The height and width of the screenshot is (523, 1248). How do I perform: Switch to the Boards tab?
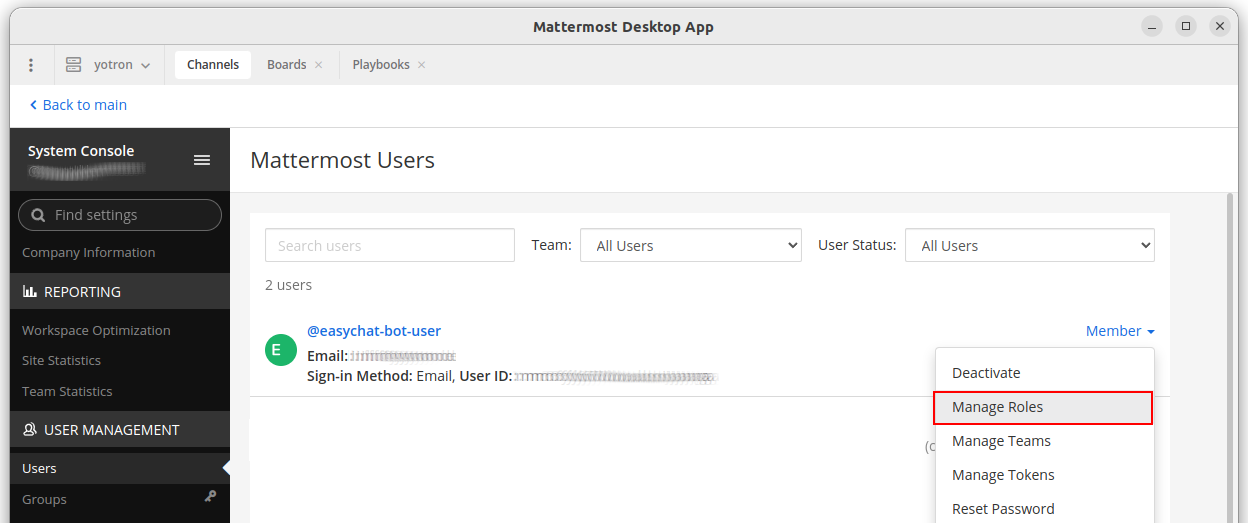pos(286,65)
